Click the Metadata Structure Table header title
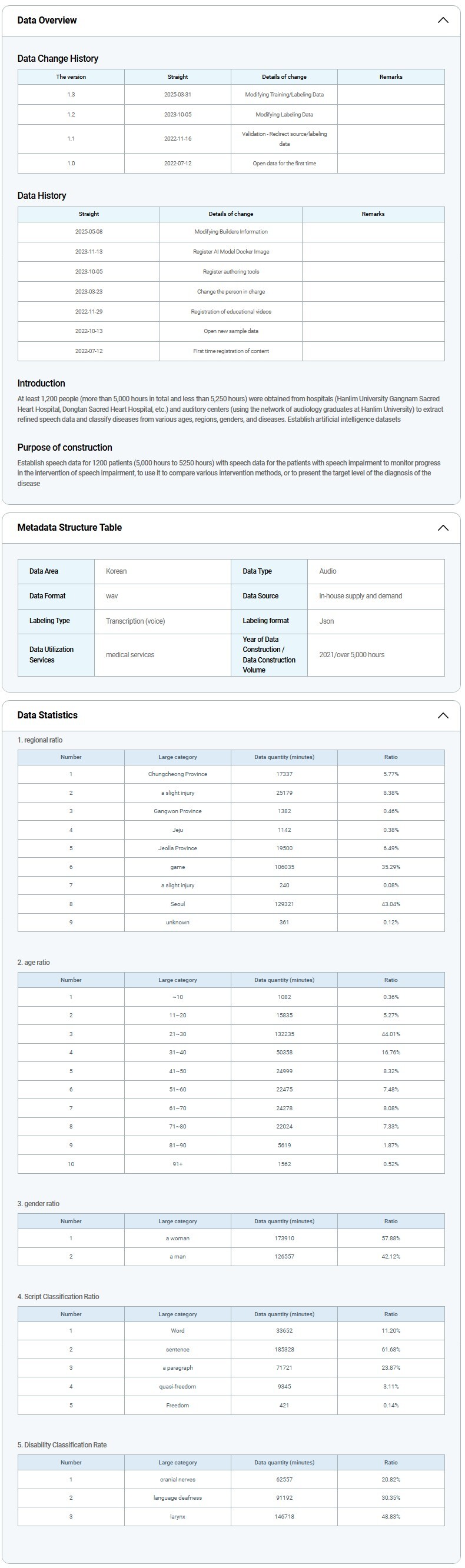465x1568 pixels. [69, 528]
